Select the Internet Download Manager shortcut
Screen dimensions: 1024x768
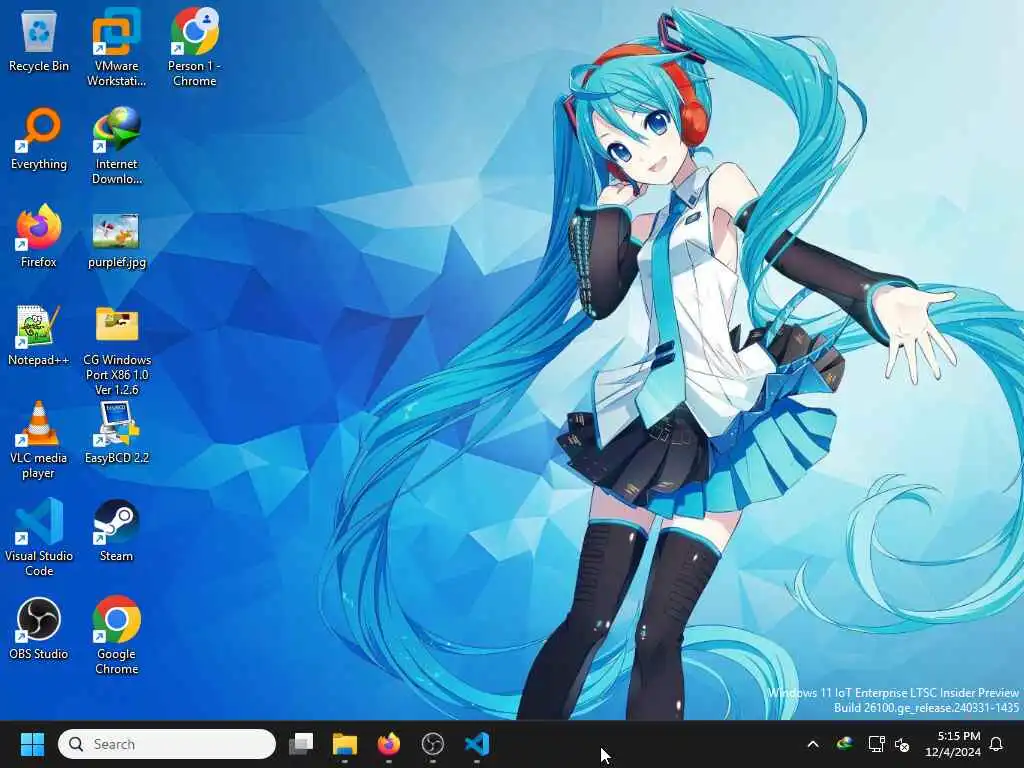click(116, 146)
